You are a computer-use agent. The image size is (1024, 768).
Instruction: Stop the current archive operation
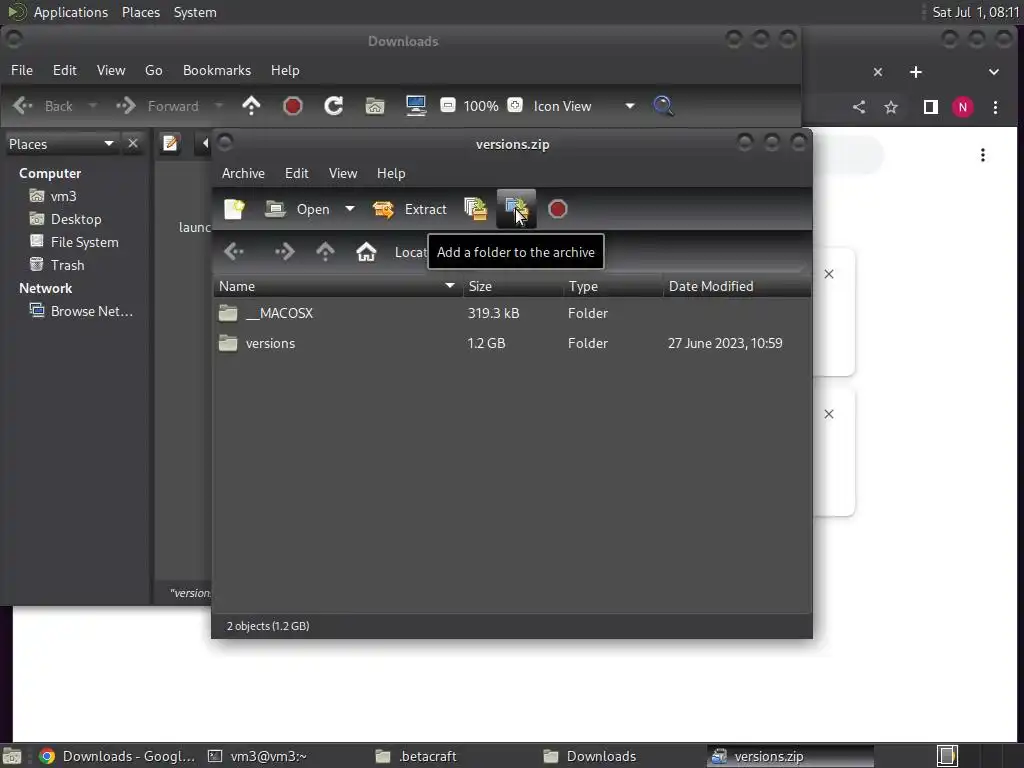[558, 209]
